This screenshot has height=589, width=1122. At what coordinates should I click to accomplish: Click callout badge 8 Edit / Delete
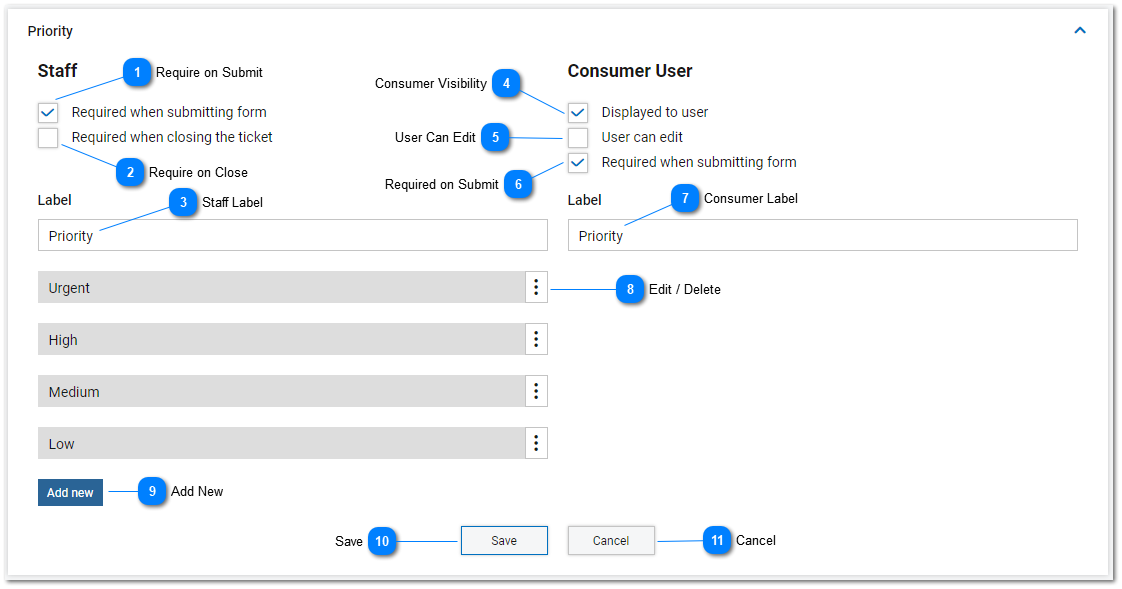(x=630, y=289)
